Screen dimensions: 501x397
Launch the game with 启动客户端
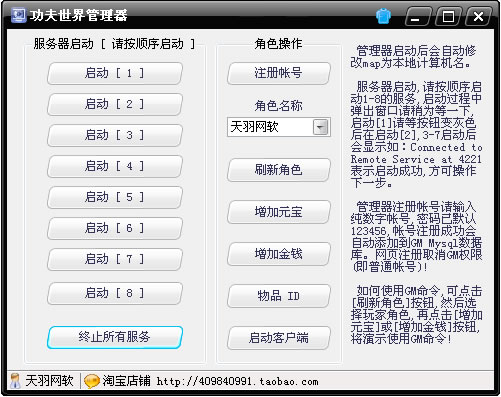pyautogui.click(x=279, y=338)
